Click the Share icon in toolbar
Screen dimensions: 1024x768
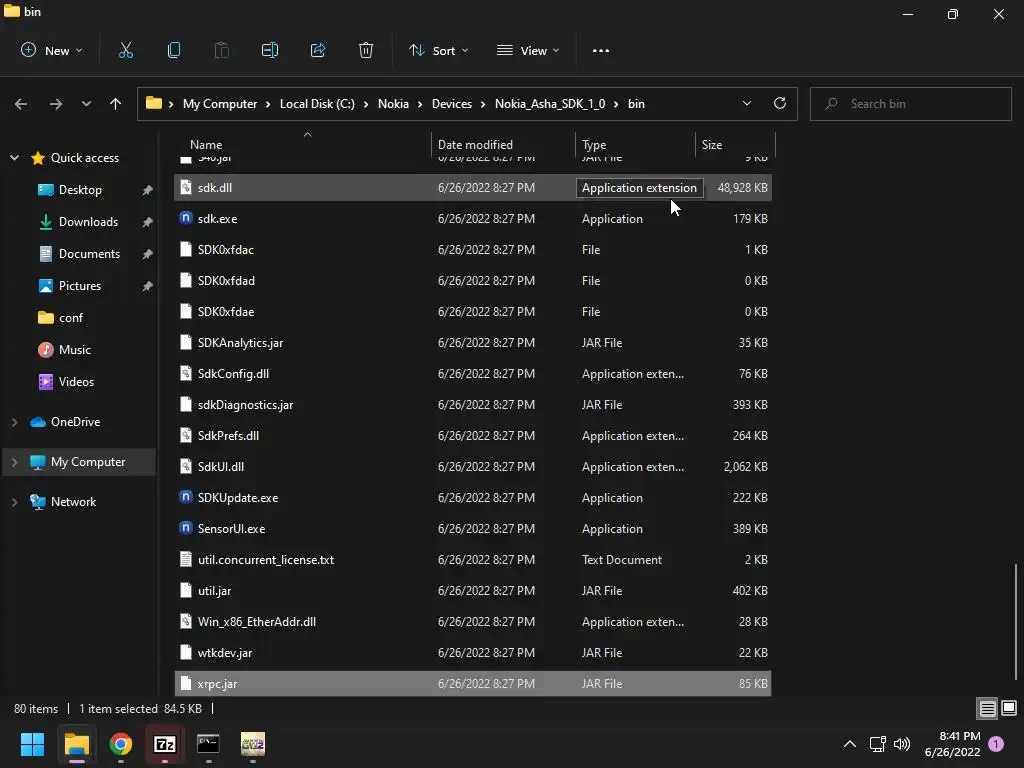(x=318, y=50)
